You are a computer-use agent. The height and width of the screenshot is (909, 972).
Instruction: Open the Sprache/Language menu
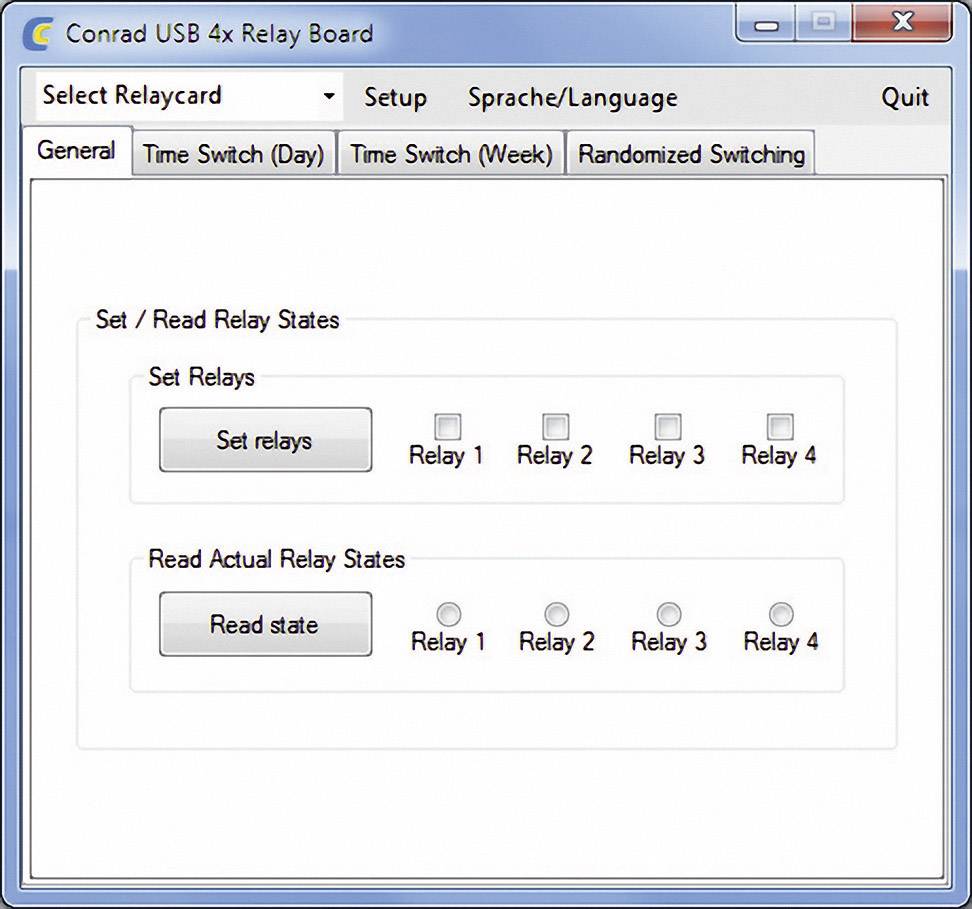[x=572, y=98]
